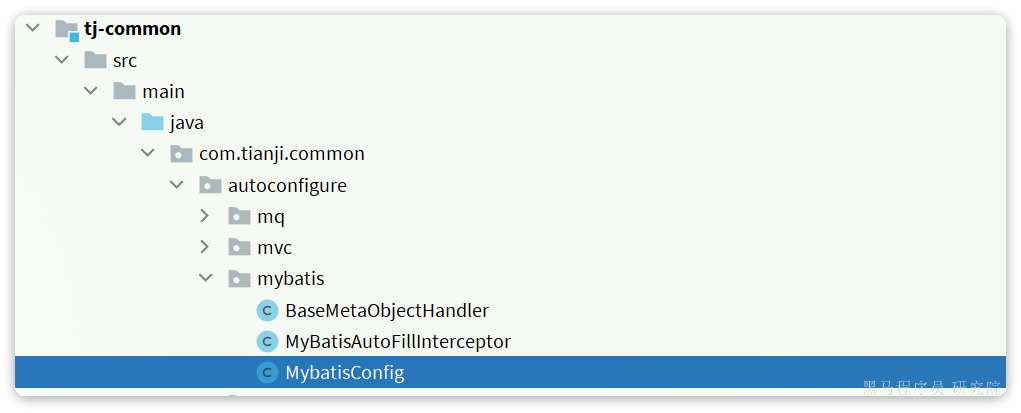Expand the mq package node
The image size is (1021, 413).
point(204,216)
